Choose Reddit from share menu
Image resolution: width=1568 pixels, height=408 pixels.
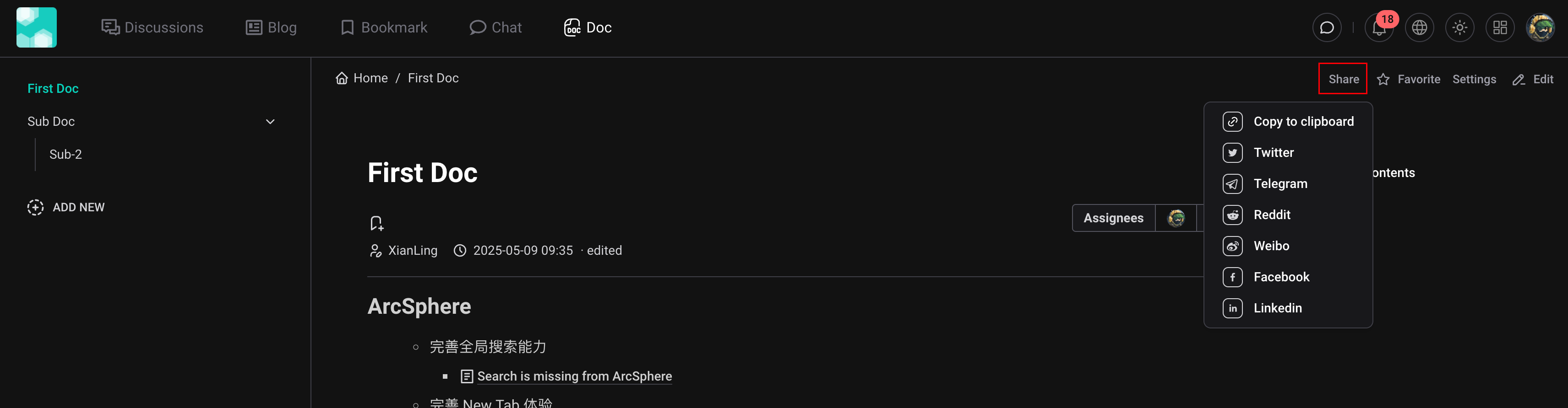[x=1271, y=215]
